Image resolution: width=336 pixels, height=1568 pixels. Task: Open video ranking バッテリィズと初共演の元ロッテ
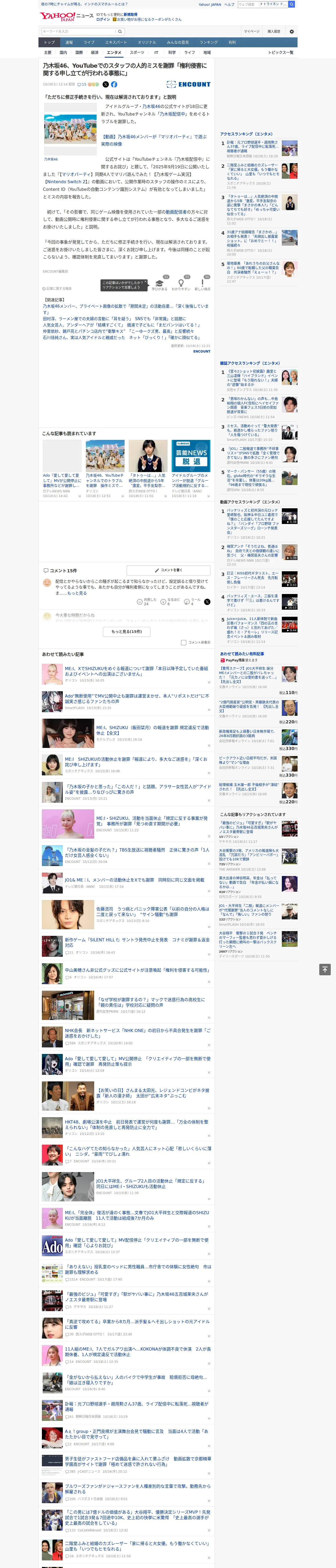pyautogui.click(x=253, y=521)
